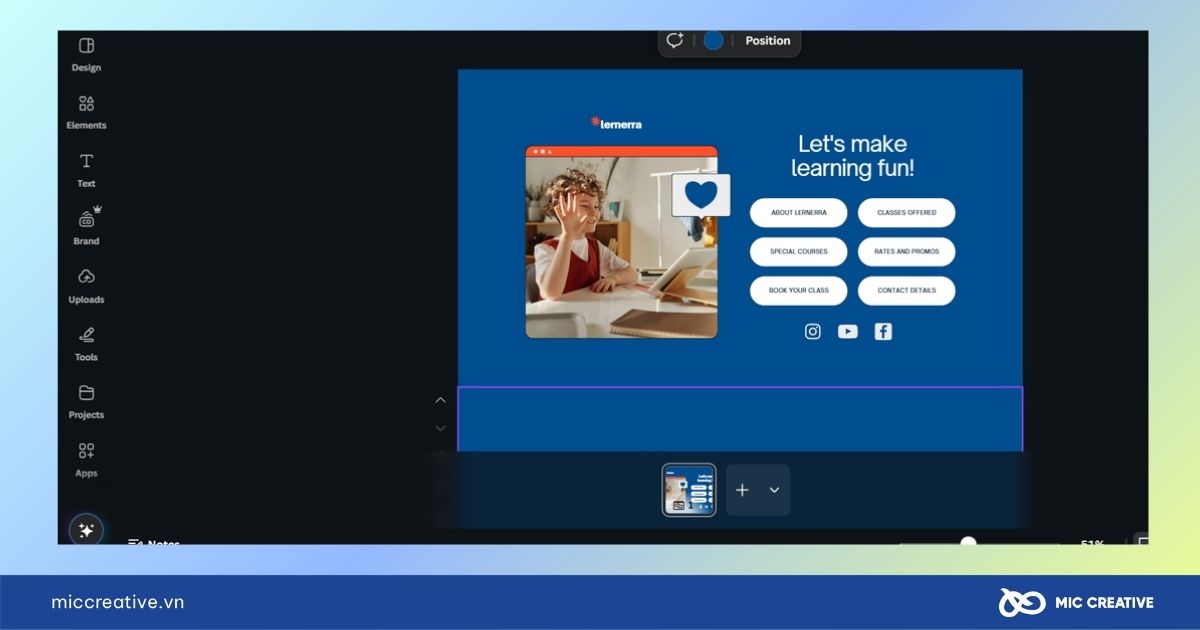Viewport: 1200px width, 630px height.
Task: Click the Instagram icon on the design
Action: 813,332
